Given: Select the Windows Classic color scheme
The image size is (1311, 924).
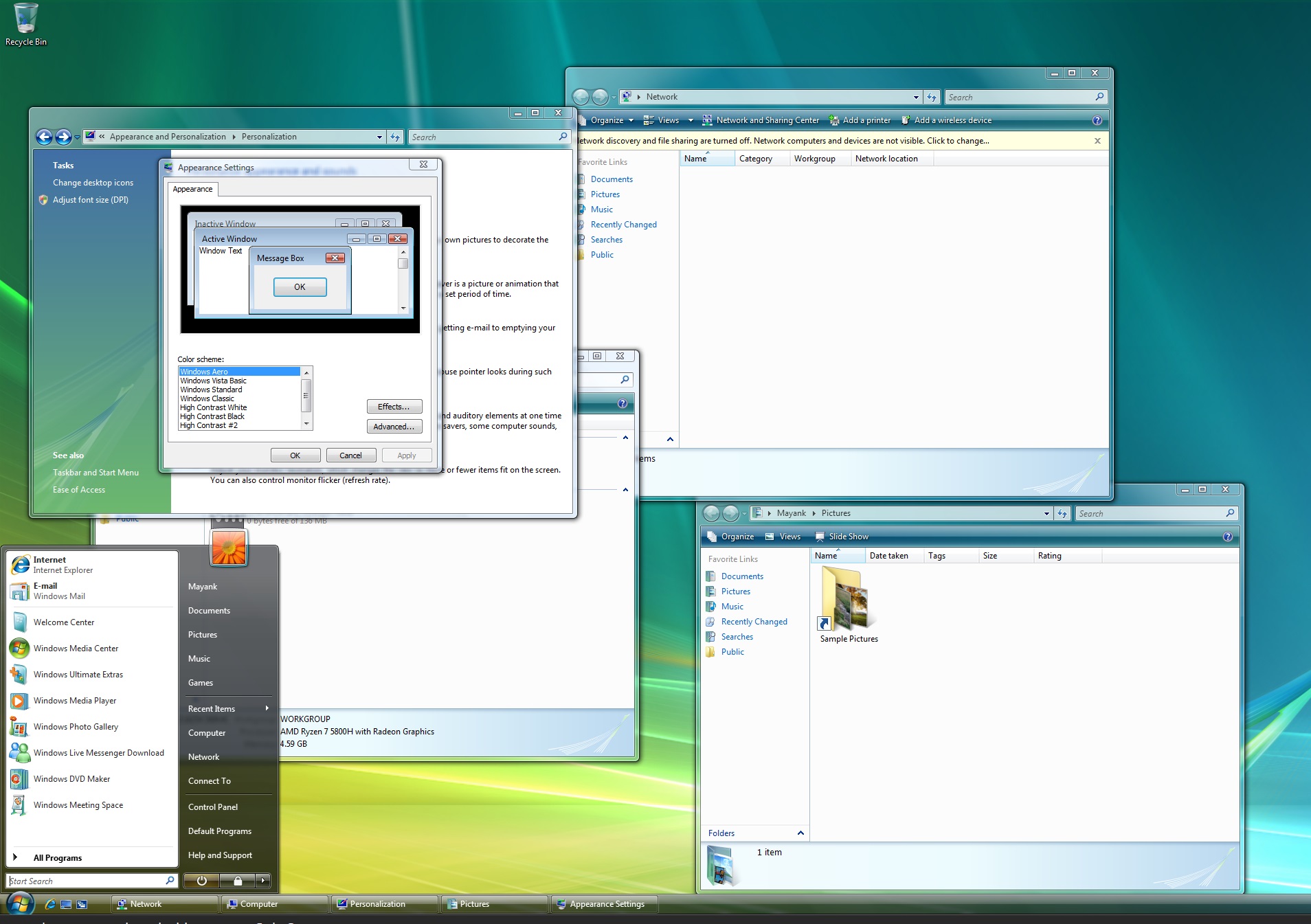Looking at the screenshot, I should [x=208, y=398].
